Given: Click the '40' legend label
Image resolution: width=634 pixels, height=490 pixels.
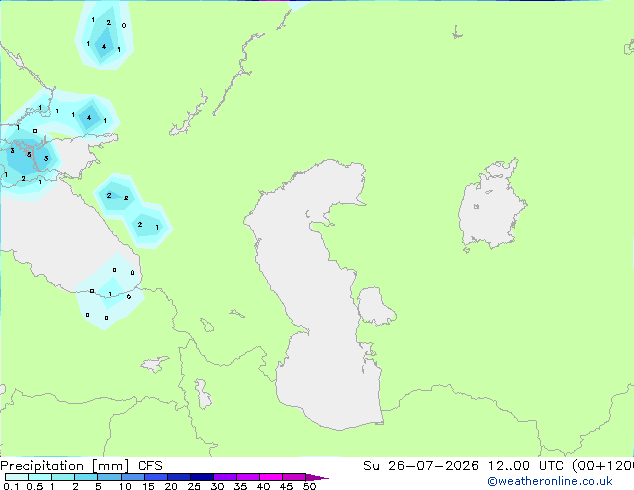Looking at the screenshot, I should click(264, 486).
